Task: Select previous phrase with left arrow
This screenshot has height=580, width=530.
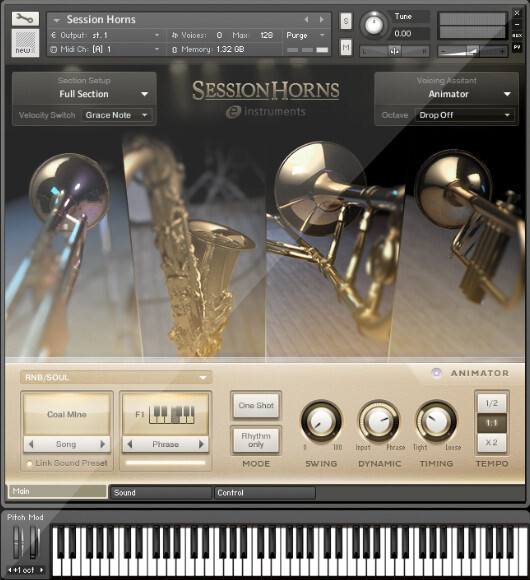Action: tap(130, 444)
